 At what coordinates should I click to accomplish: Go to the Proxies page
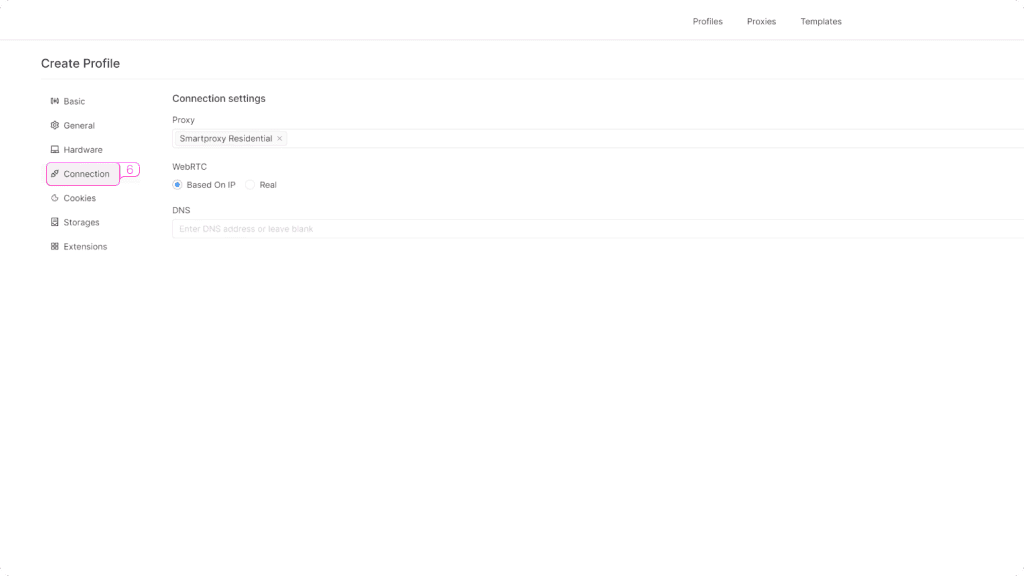(761, 21)
